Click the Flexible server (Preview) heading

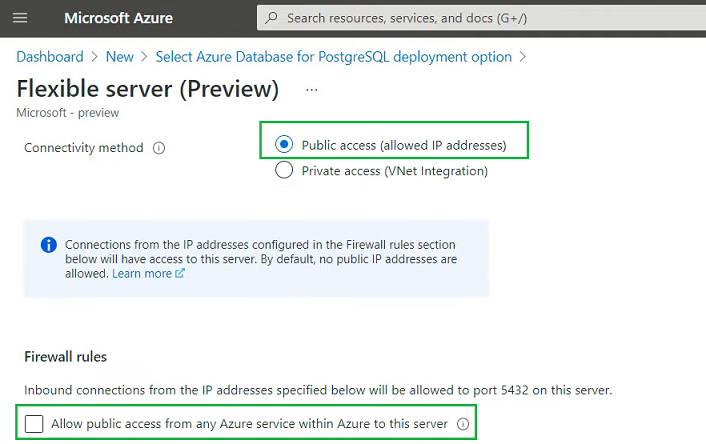click(x=148, y=89)
